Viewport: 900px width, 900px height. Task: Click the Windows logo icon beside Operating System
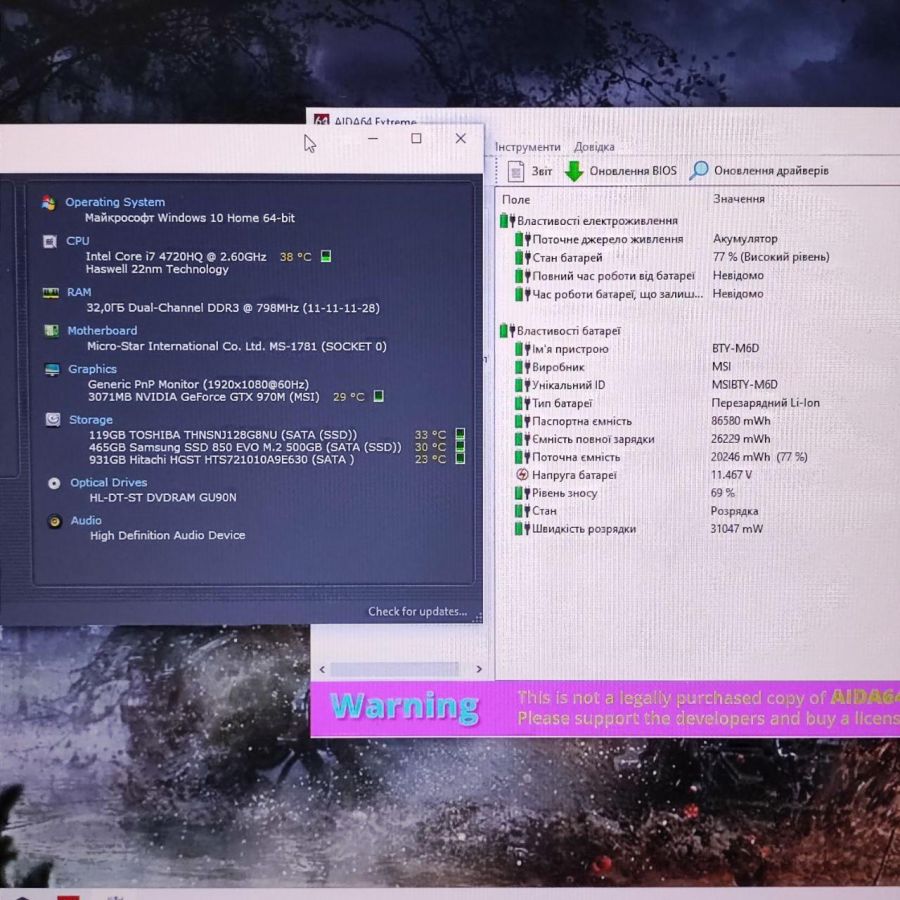pyautogui.click(x=49, y=203)
